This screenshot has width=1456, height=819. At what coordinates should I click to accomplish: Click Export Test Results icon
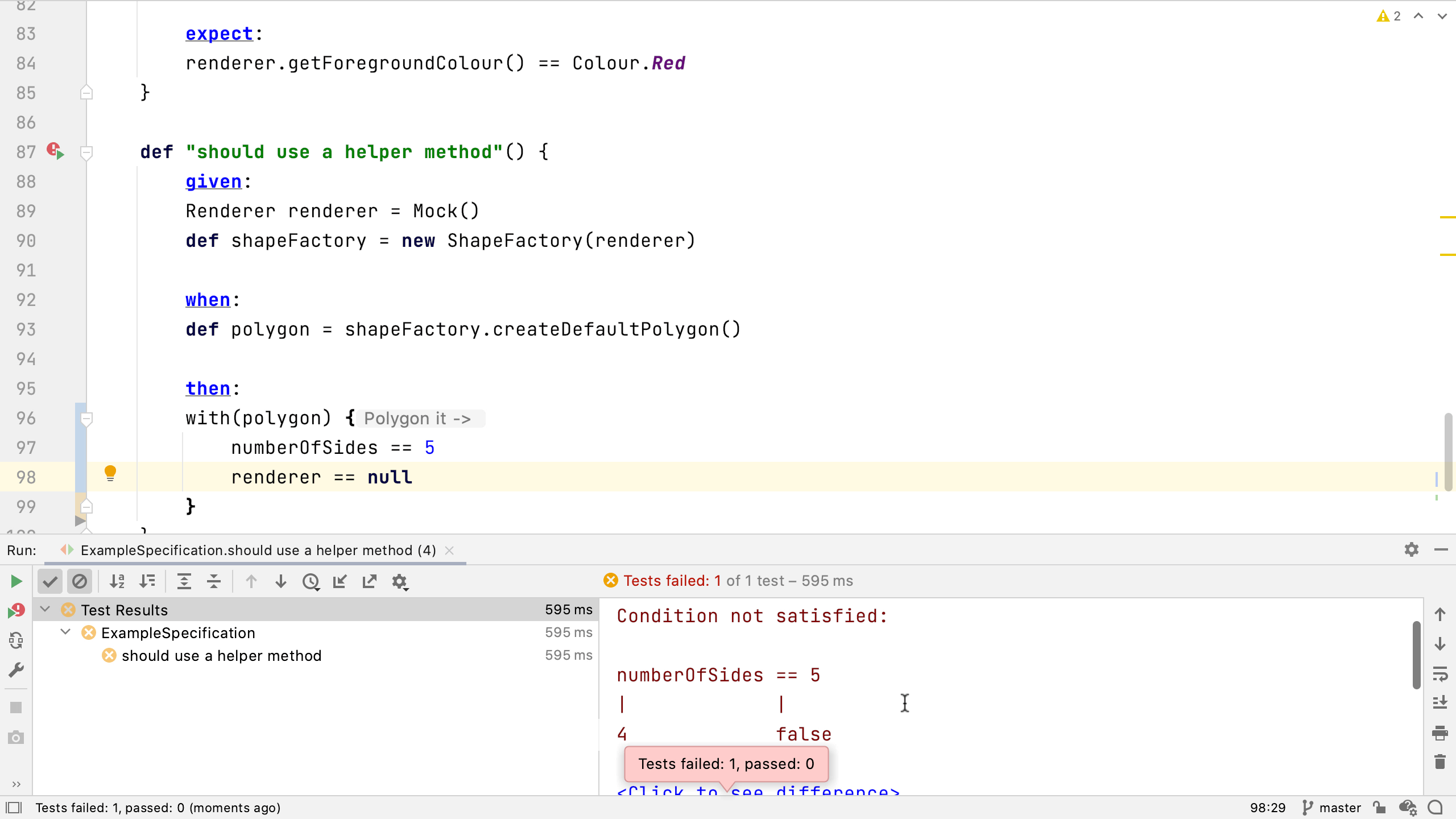tap(370, 581)
